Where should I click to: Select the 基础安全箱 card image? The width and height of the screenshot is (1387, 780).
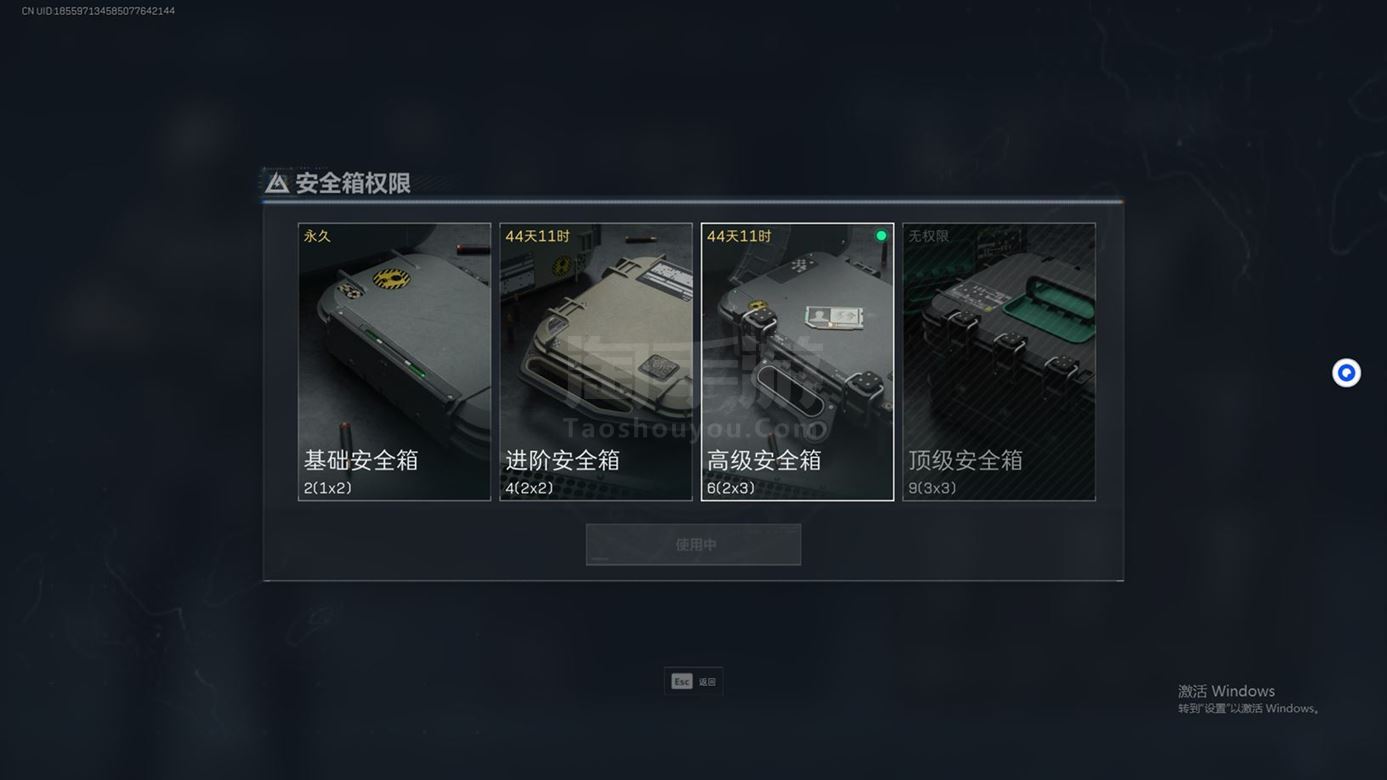pyautogui.click(x=394, y=361)
